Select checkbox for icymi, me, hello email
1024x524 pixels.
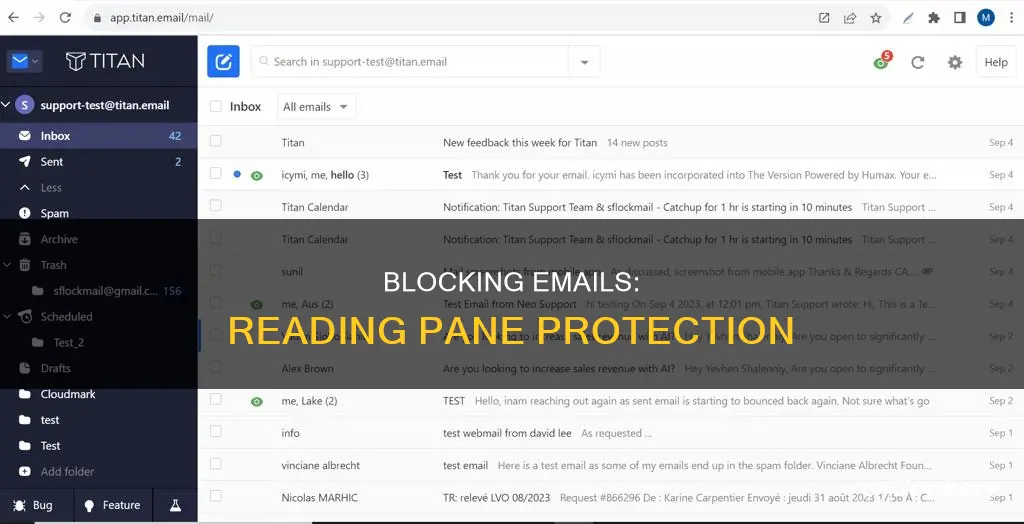point(216,173)
